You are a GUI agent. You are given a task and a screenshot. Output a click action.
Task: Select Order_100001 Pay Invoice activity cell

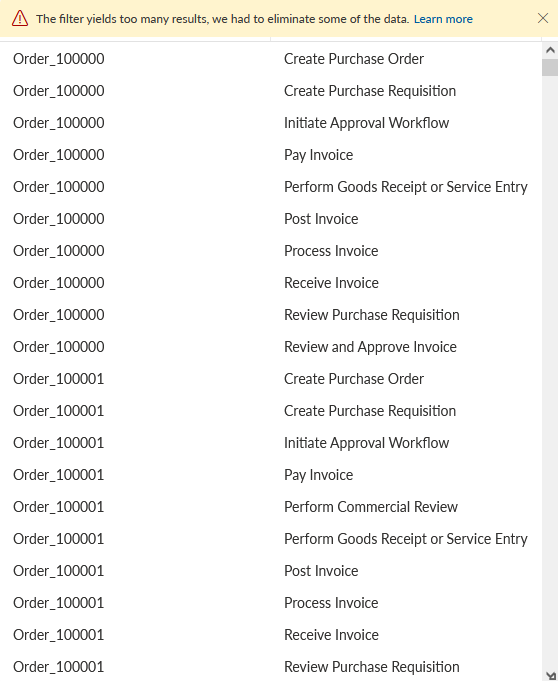pos(318,475)
